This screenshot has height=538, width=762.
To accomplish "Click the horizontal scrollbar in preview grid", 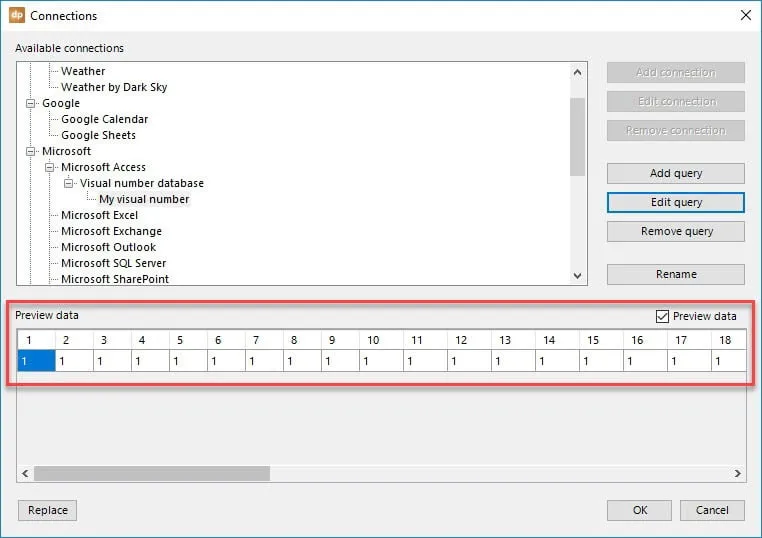I will click(151, 474).
